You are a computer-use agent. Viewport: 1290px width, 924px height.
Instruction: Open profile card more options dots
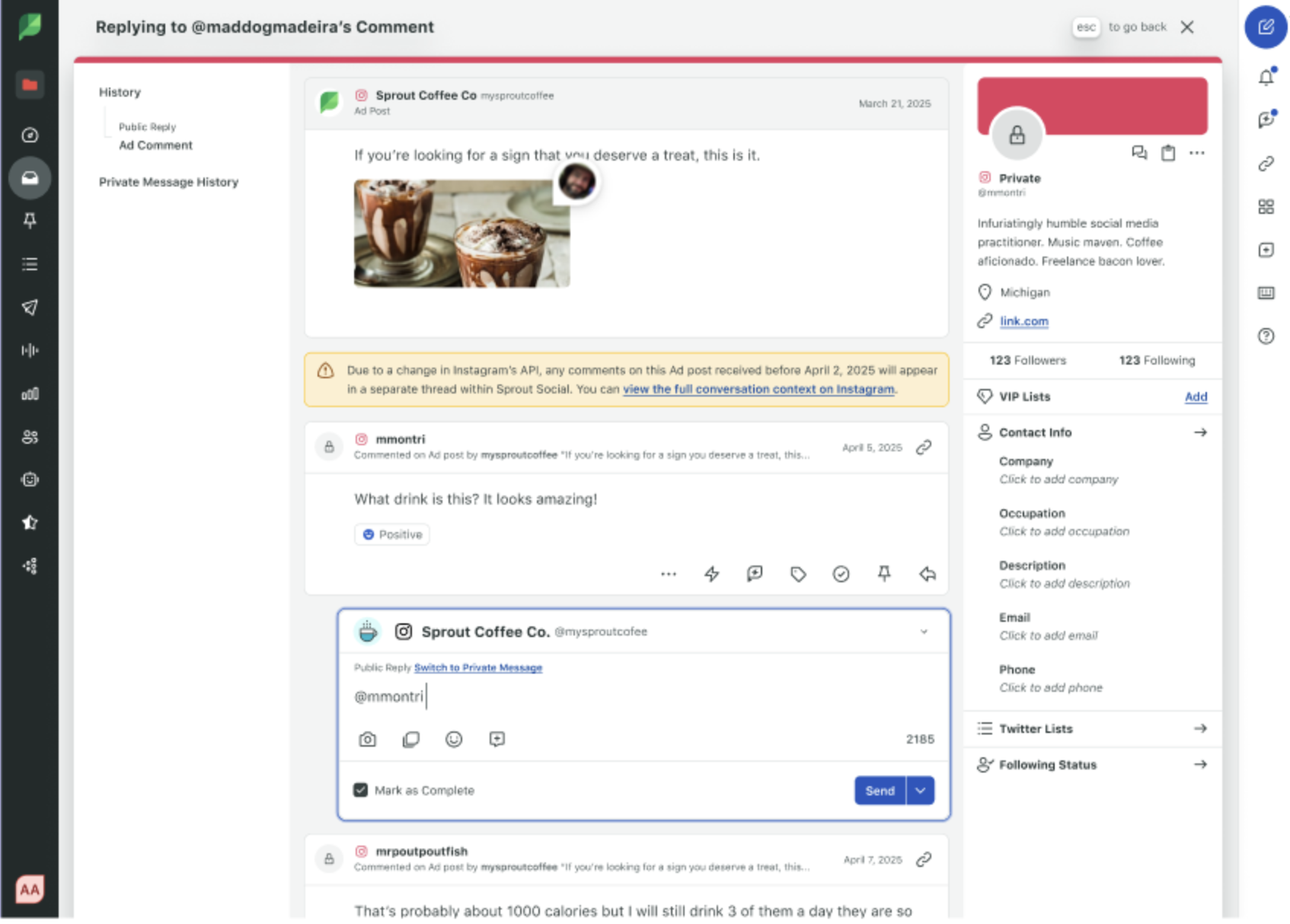pos(1197,153)
